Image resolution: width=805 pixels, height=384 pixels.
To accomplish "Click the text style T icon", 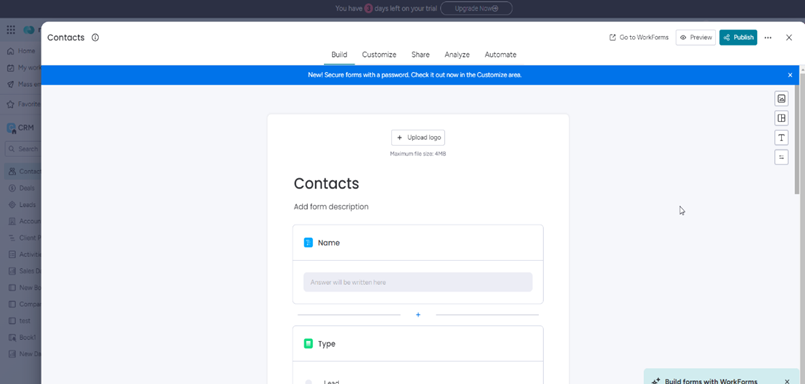I will (781, 138).
